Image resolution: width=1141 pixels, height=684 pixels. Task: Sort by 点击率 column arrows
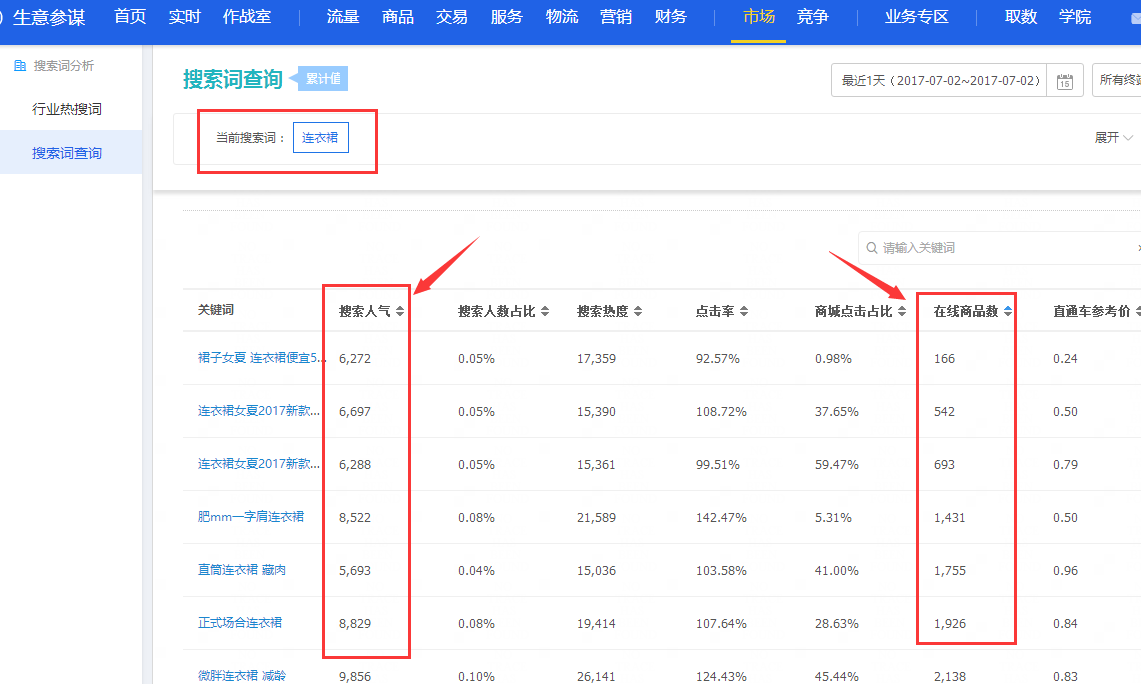tap(744, 311)
